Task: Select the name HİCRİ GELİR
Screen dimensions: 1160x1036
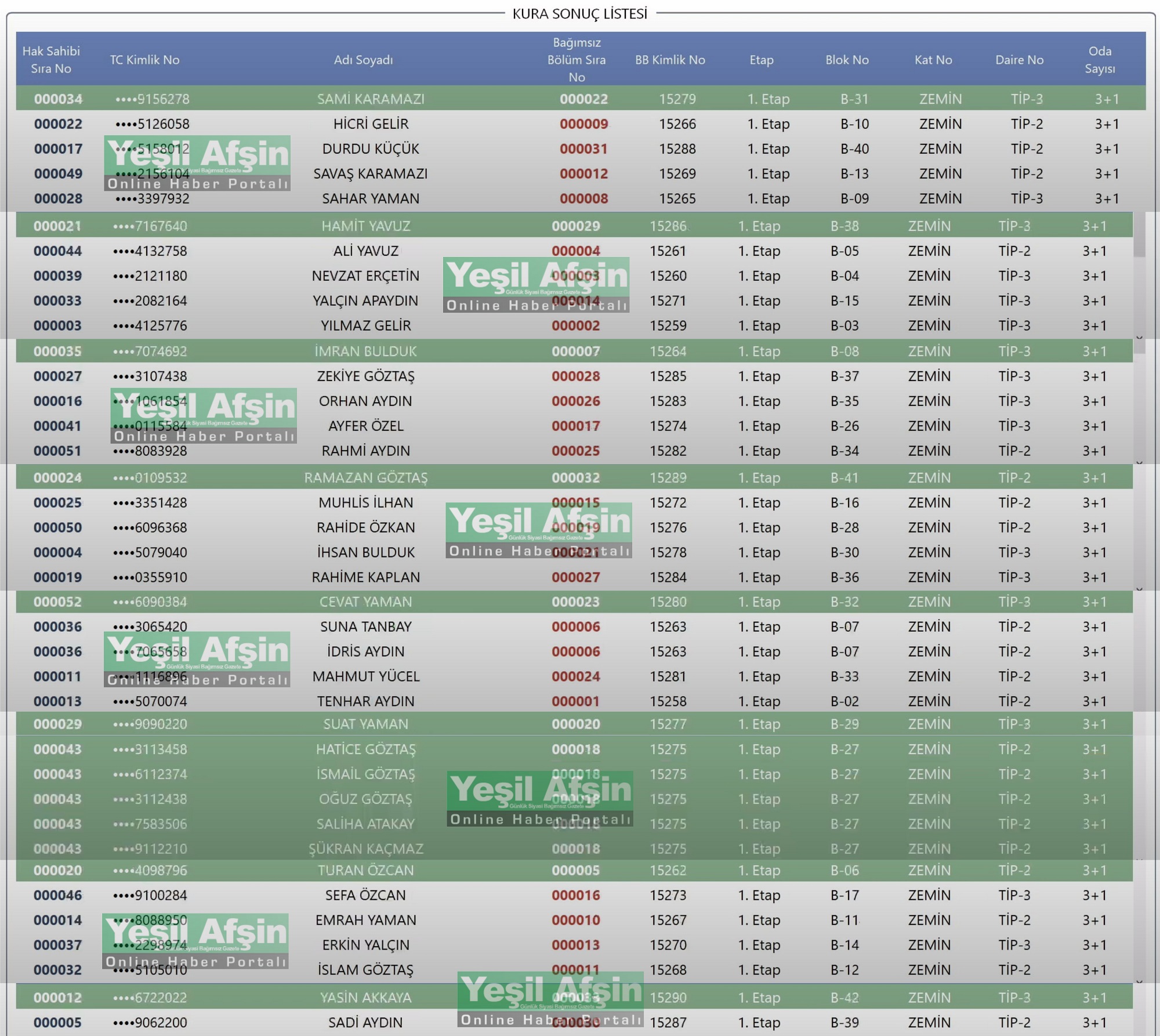Action: [371, 124]
